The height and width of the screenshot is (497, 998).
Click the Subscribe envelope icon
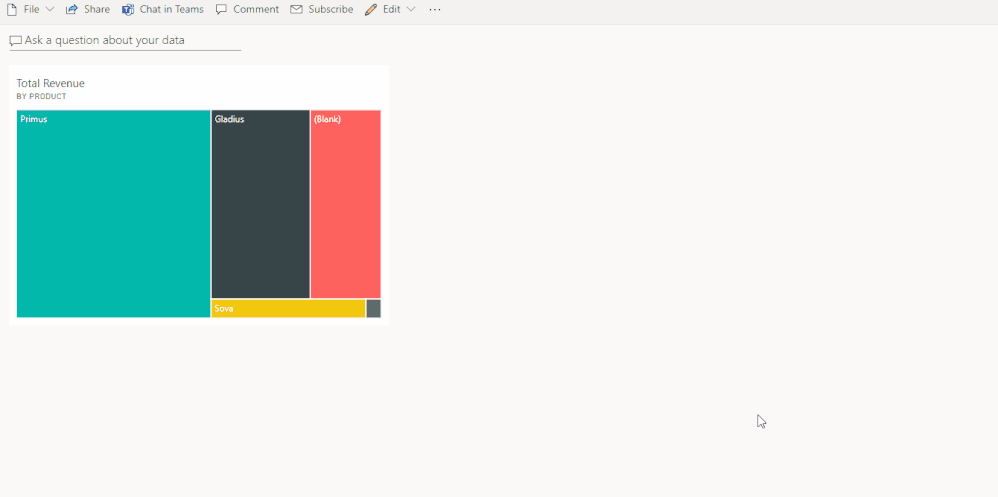(x=296, y=9)
